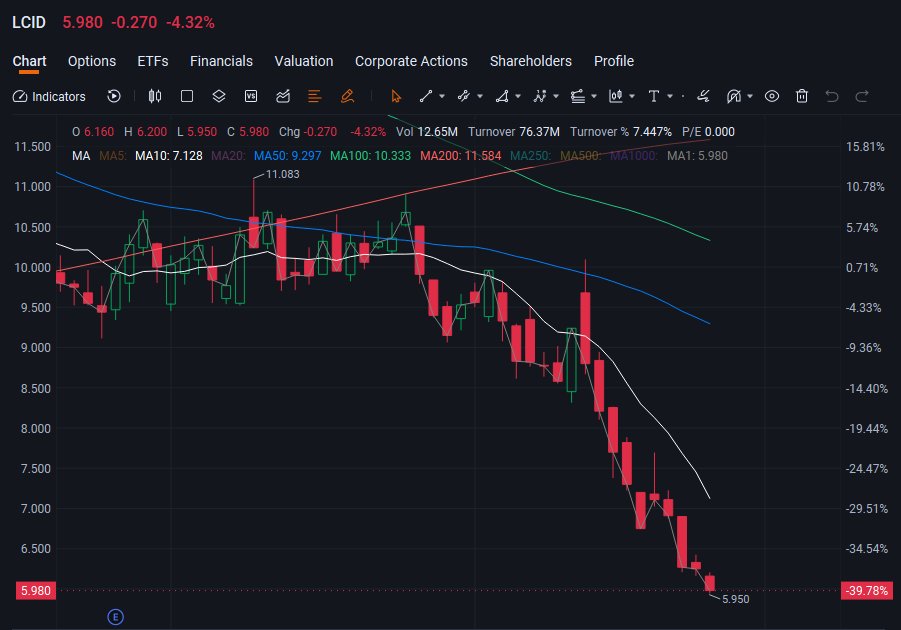Click the LCID ticker symbol

pos(29,22)
